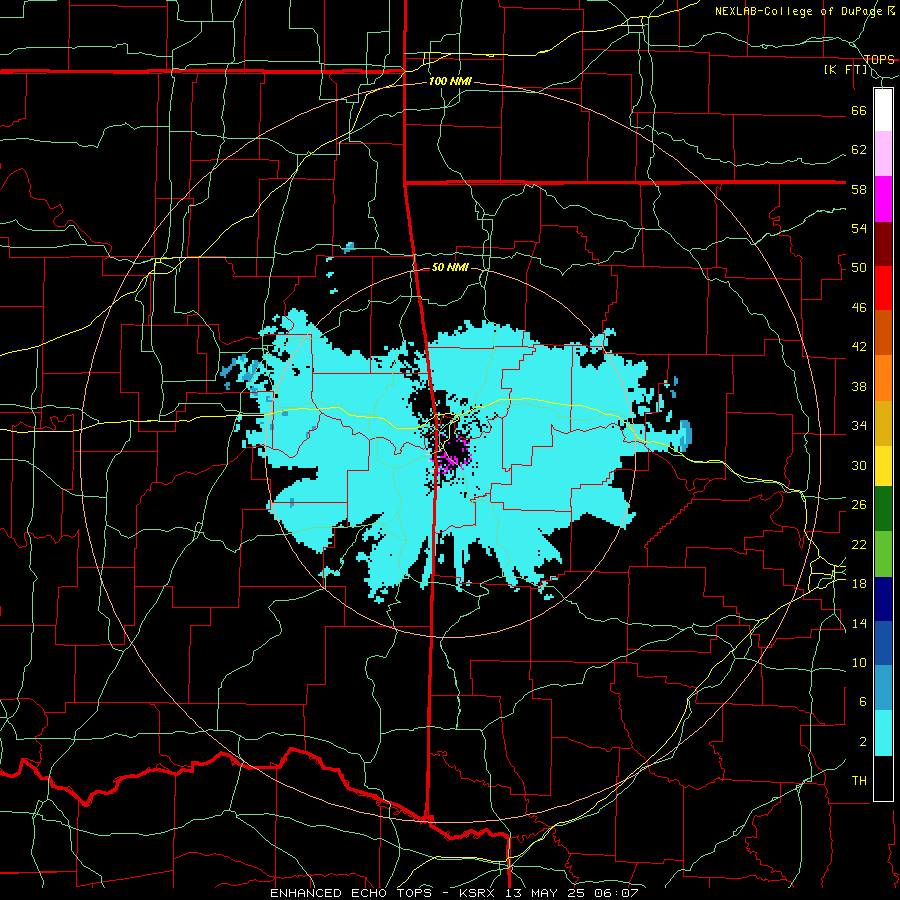Click the 2 value on the legend

point(862,742)
